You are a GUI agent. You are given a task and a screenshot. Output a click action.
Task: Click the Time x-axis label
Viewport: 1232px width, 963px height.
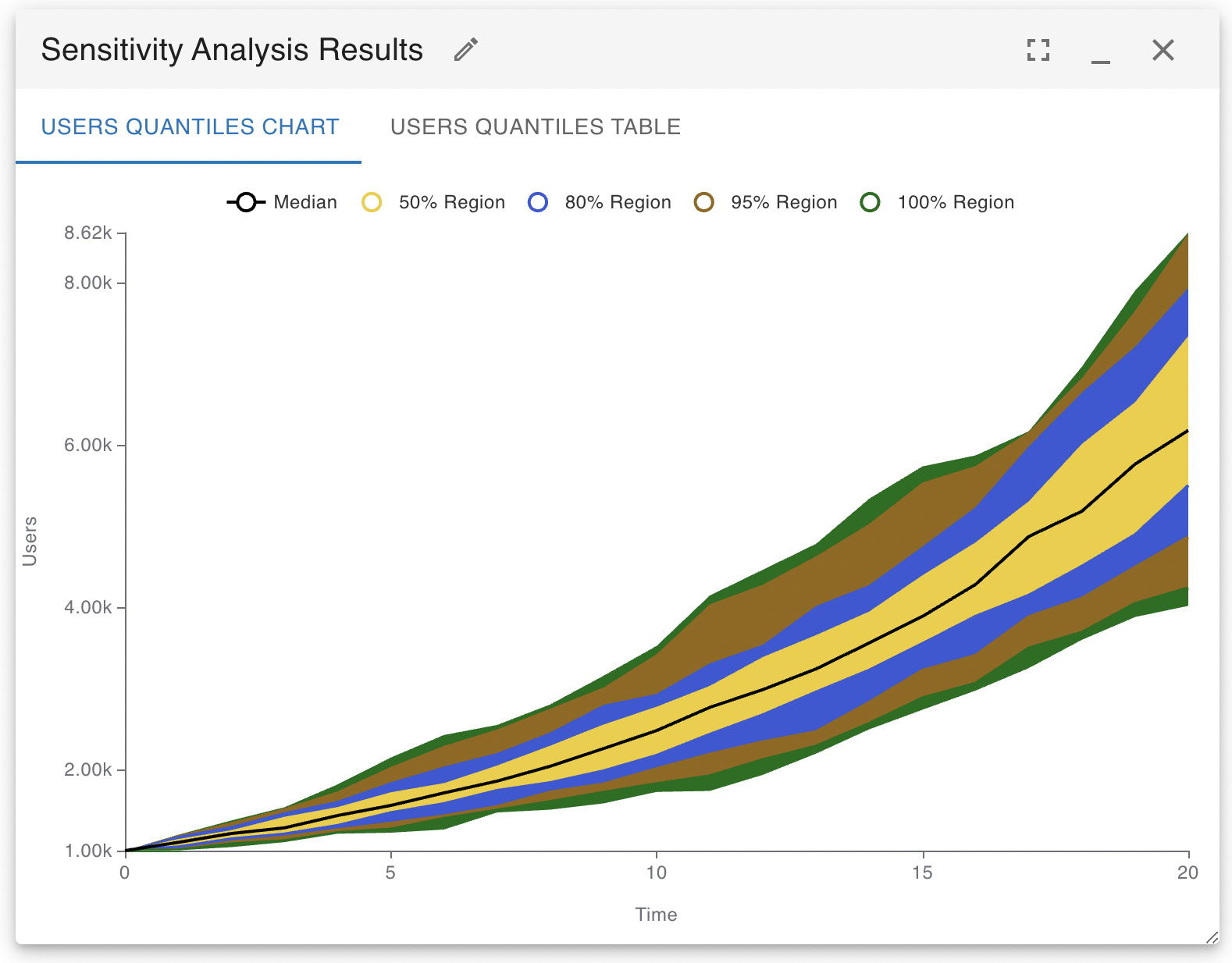[656, 915]
